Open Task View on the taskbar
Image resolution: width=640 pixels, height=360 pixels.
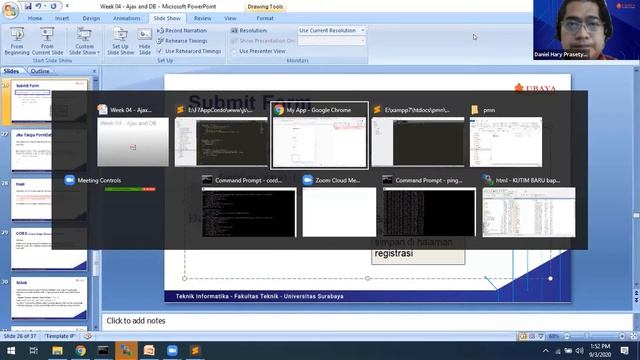tap(33, 351)
